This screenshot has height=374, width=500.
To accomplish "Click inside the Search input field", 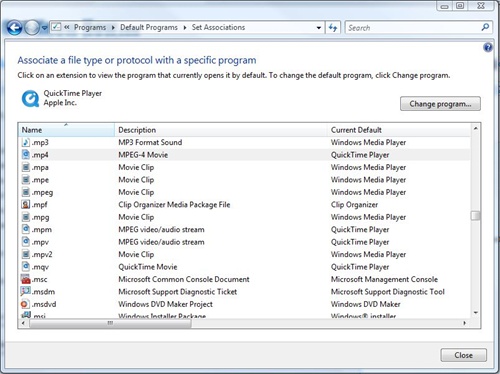I will click(413, 28).
